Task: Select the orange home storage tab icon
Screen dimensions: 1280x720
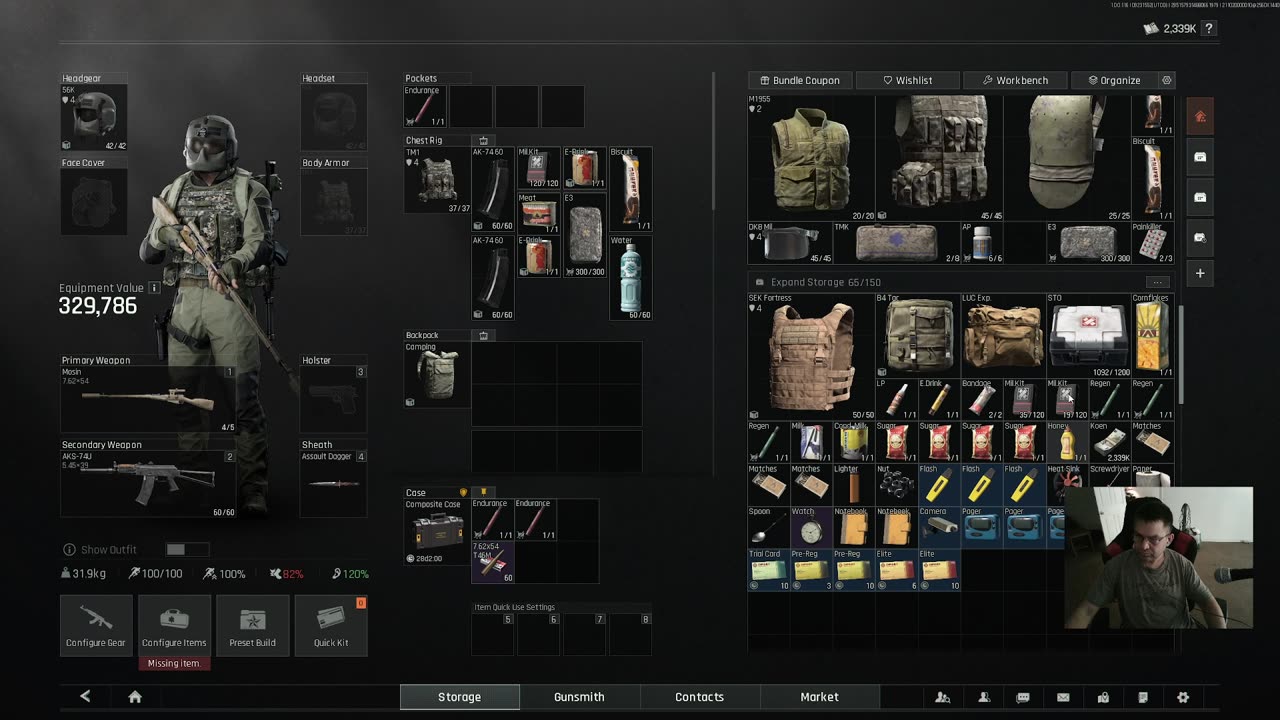Action: pyautogui.click(x=1200, y=117)
